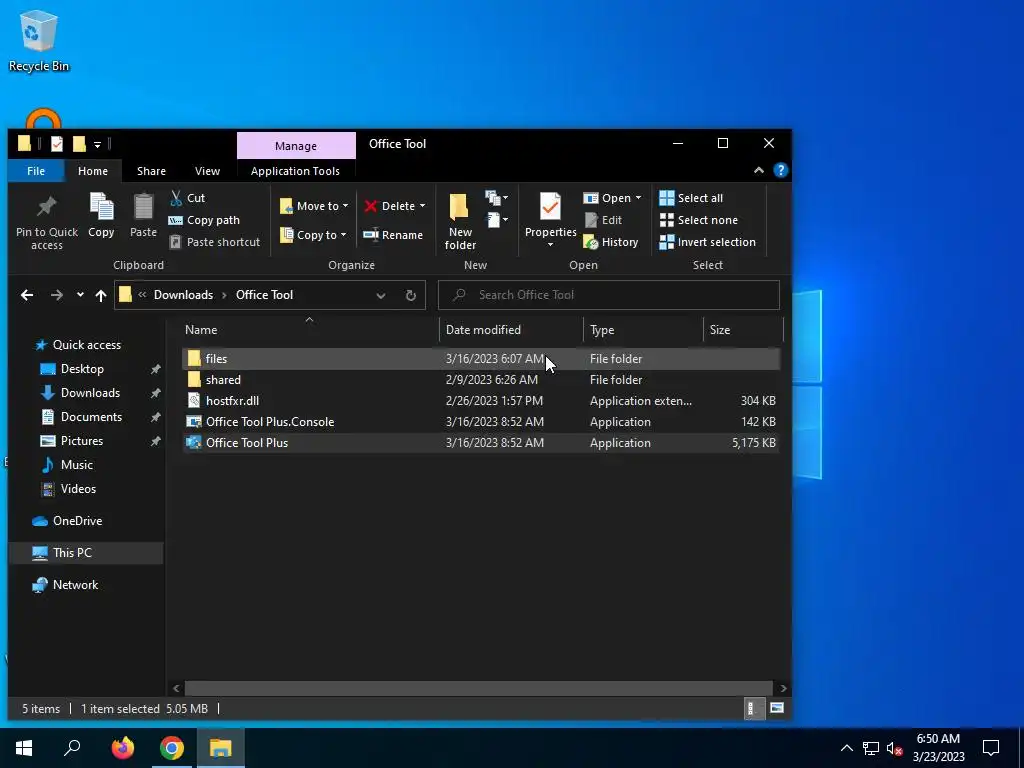Open the Copy to dropdown

[x=313, y=235]
